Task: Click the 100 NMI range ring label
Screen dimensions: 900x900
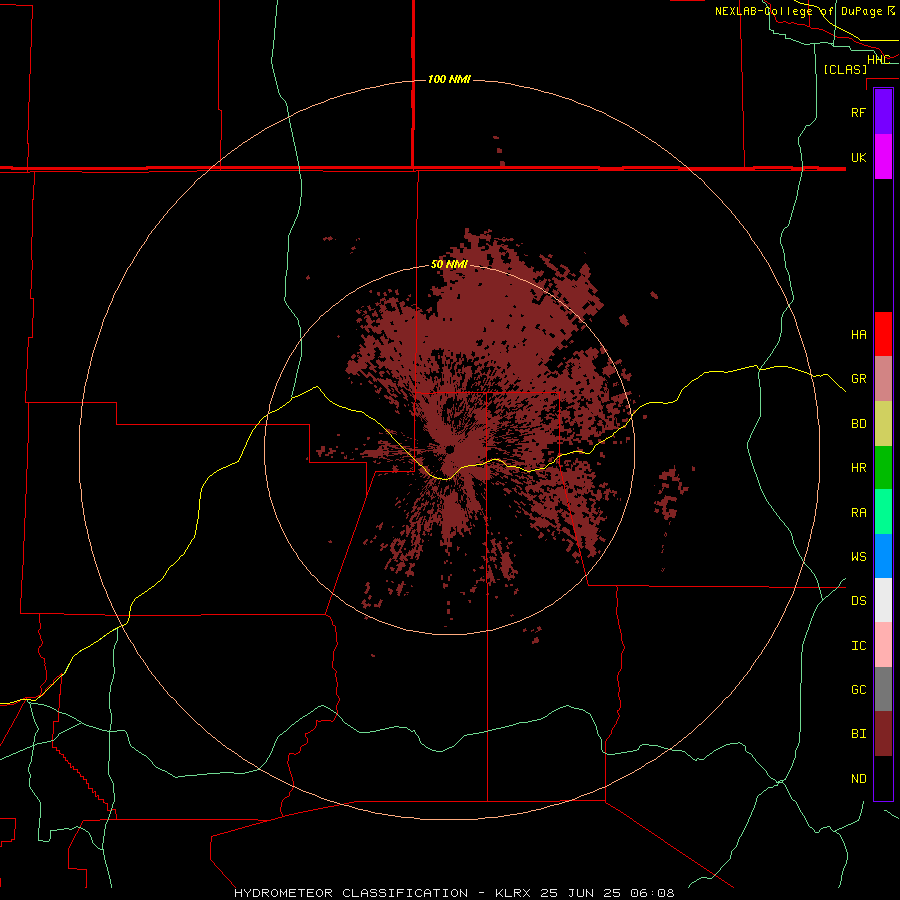Action: click(x=449, y=79)
